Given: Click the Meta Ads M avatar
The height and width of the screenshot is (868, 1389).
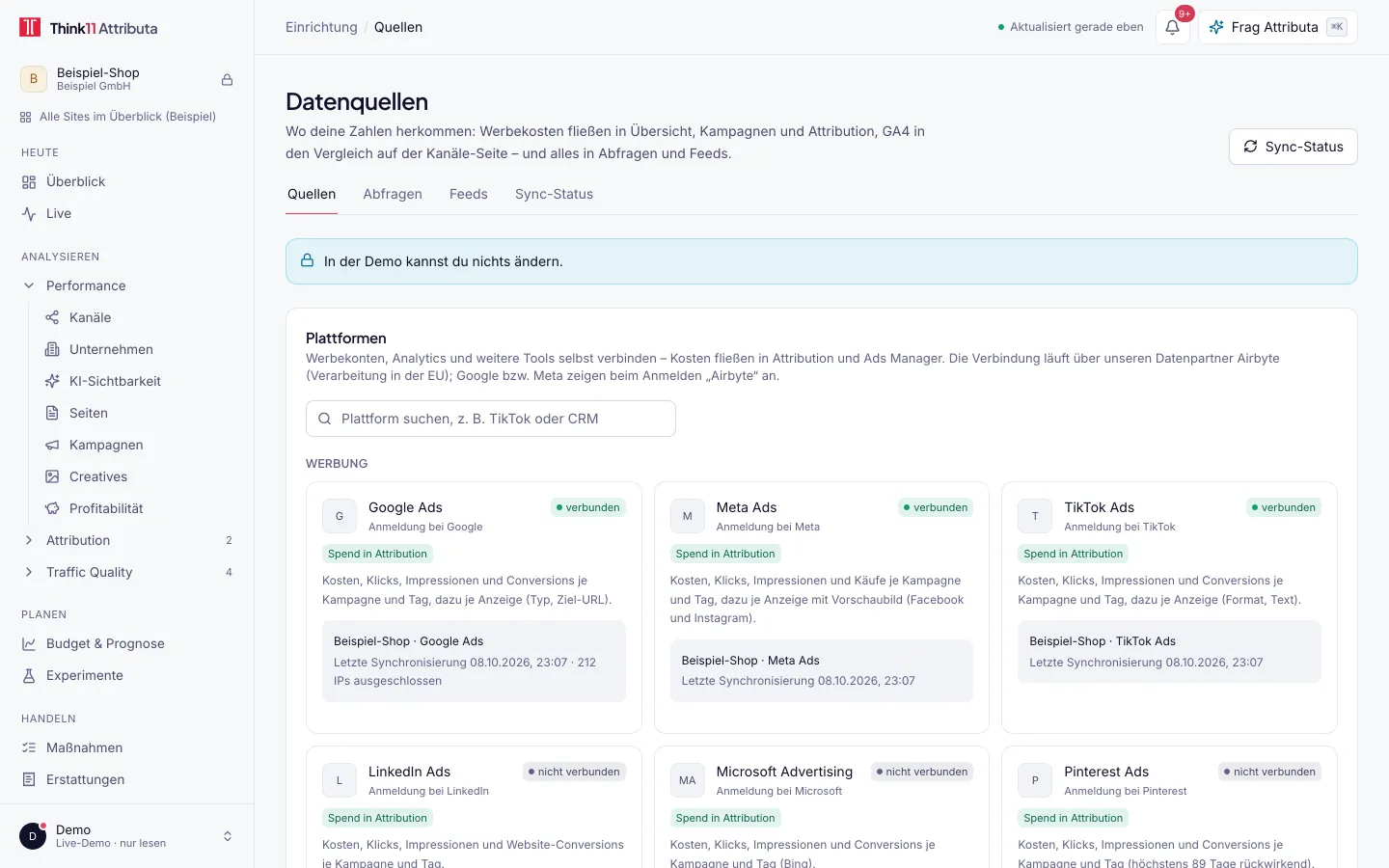Looking at the screenshot, I should 688,516.
